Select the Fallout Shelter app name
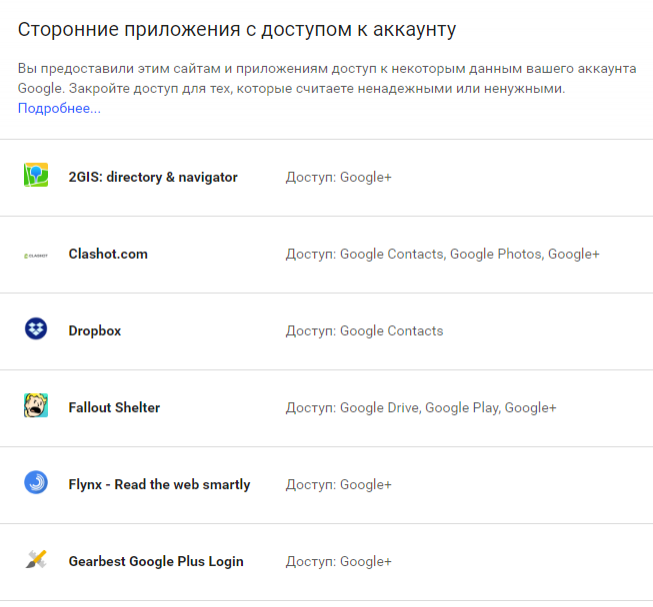 point(114,408)
